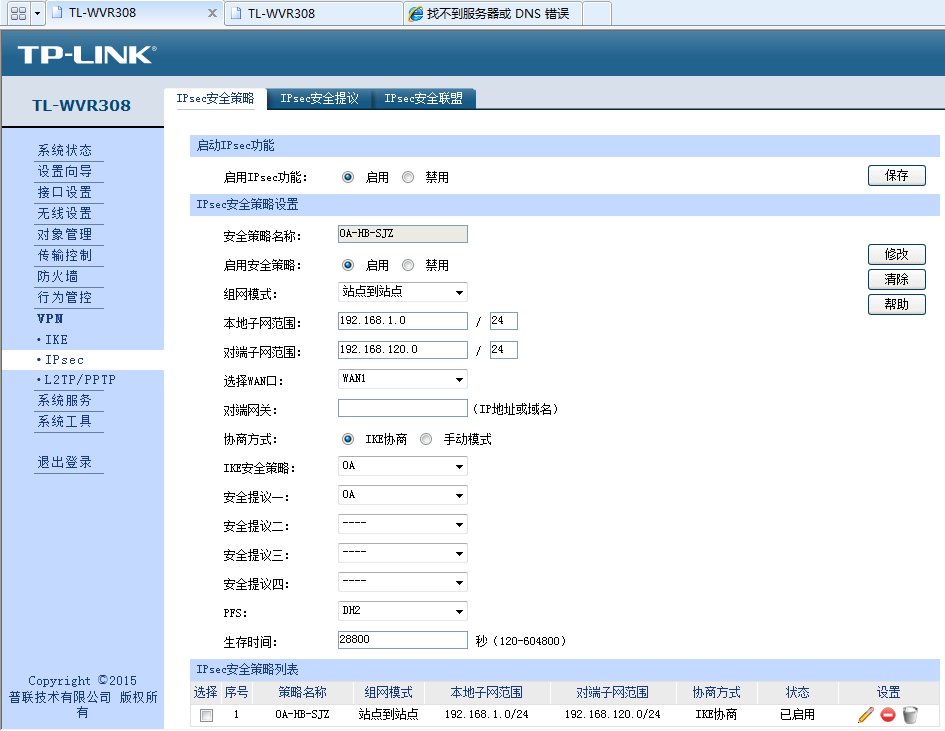Choose 手动模式 negotiation mode

[426, 439]
